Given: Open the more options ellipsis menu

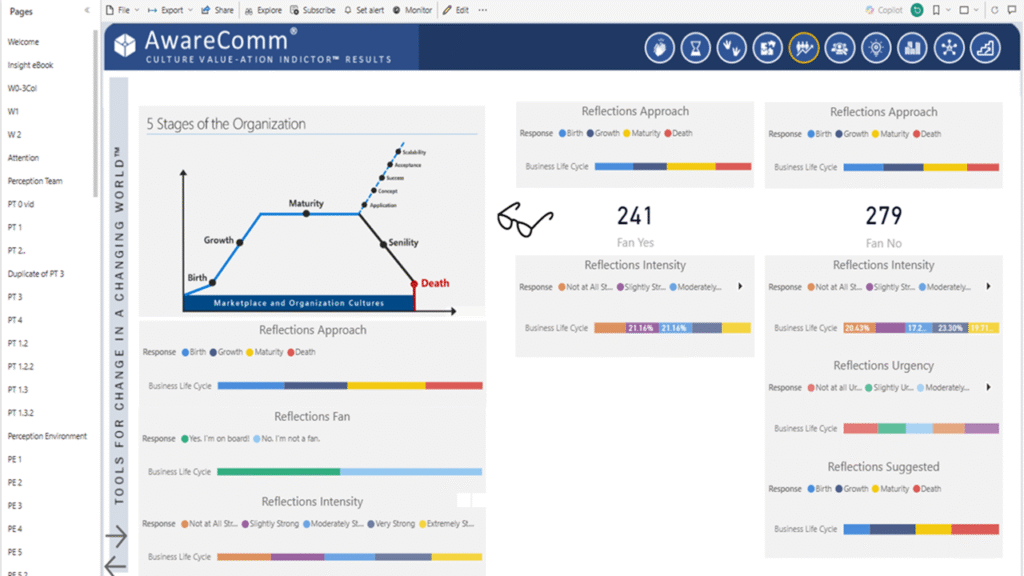Looking at the screenshot, I should click(483, 10).
